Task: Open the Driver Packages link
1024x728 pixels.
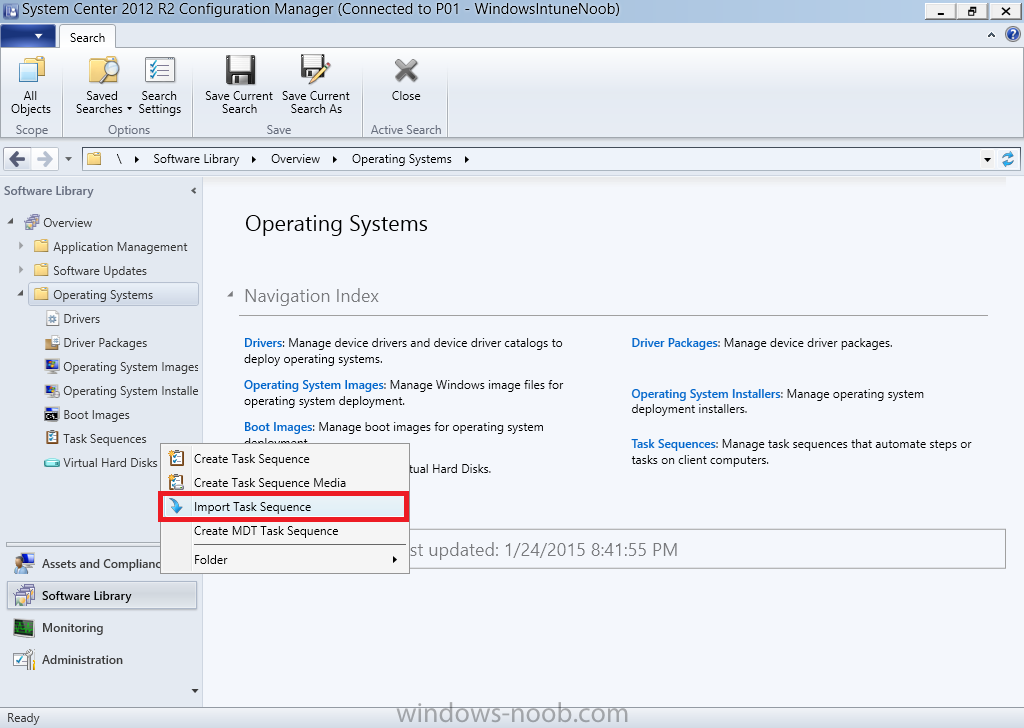Action: click(675, 343)
